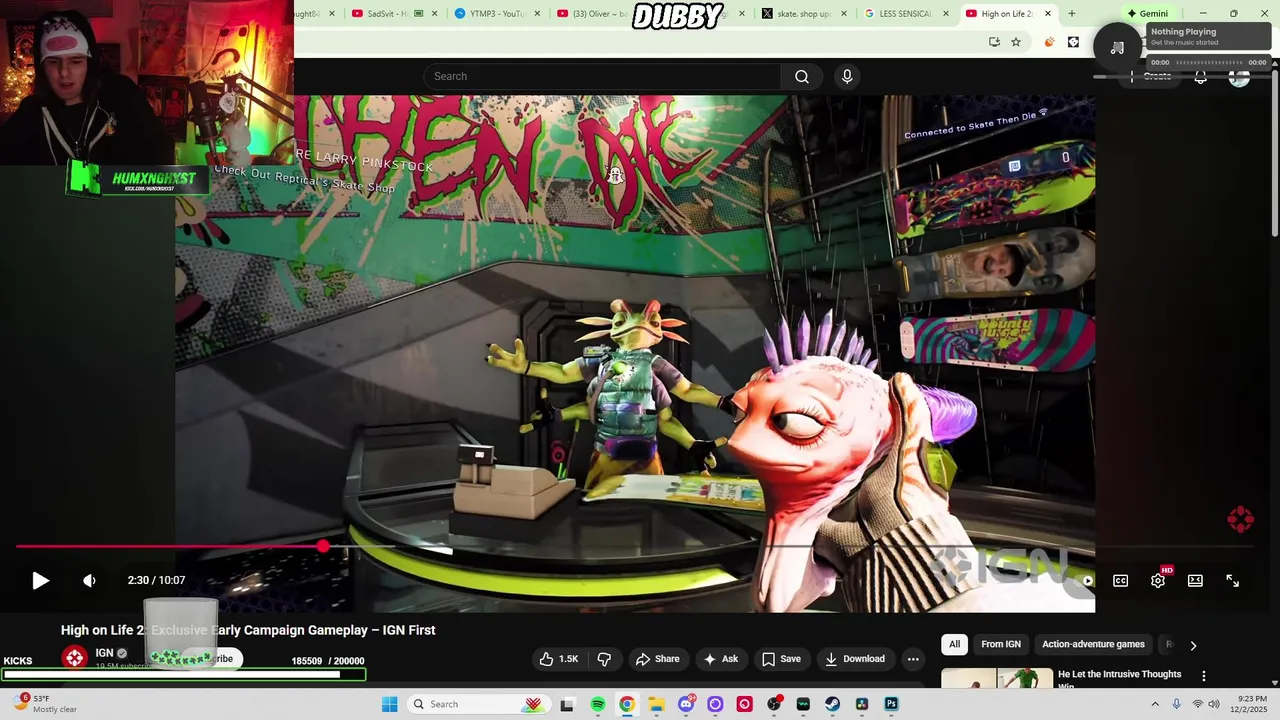Switch to the YTMP3 browser tab

(x=494, y=14)
